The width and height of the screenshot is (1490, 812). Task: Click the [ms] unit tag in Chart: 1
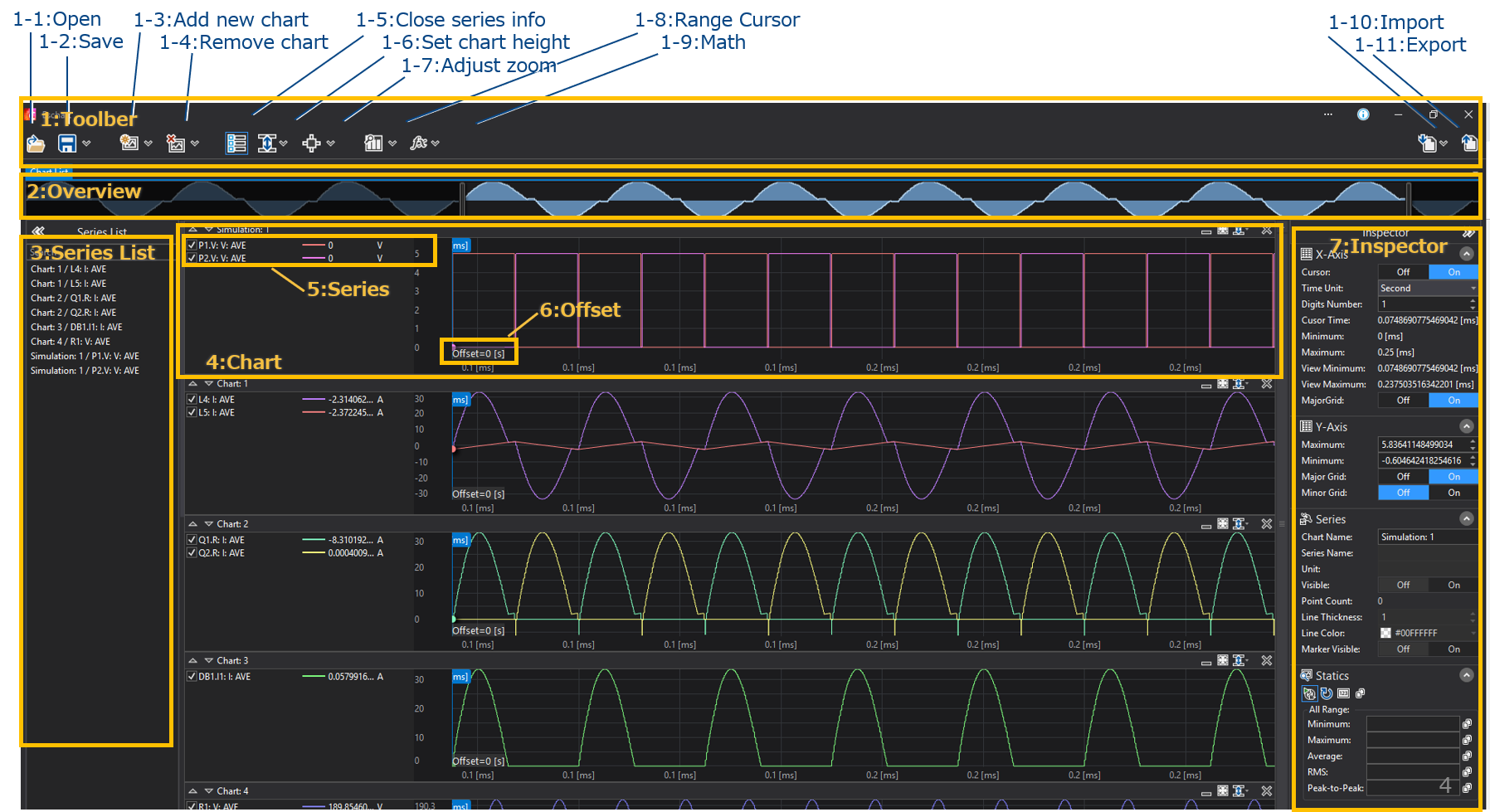460,400
